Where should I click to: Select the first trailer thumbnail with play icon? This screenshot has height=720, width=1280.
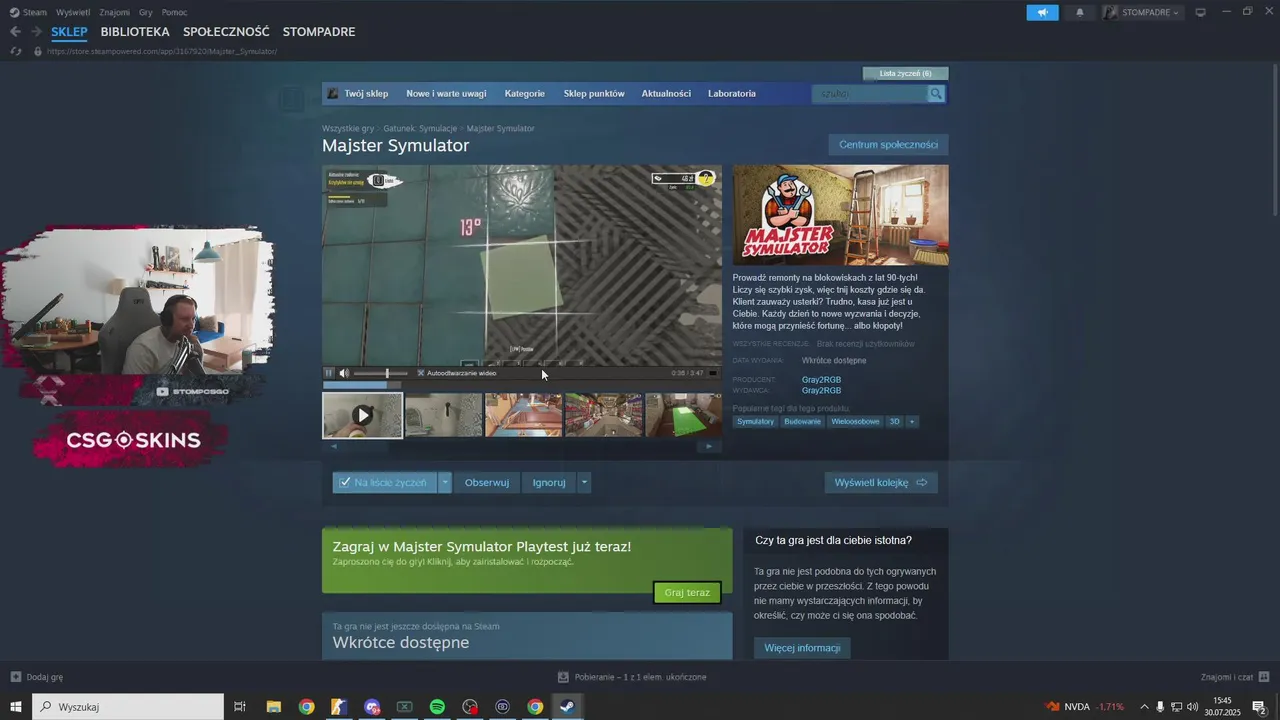[363, 415]
